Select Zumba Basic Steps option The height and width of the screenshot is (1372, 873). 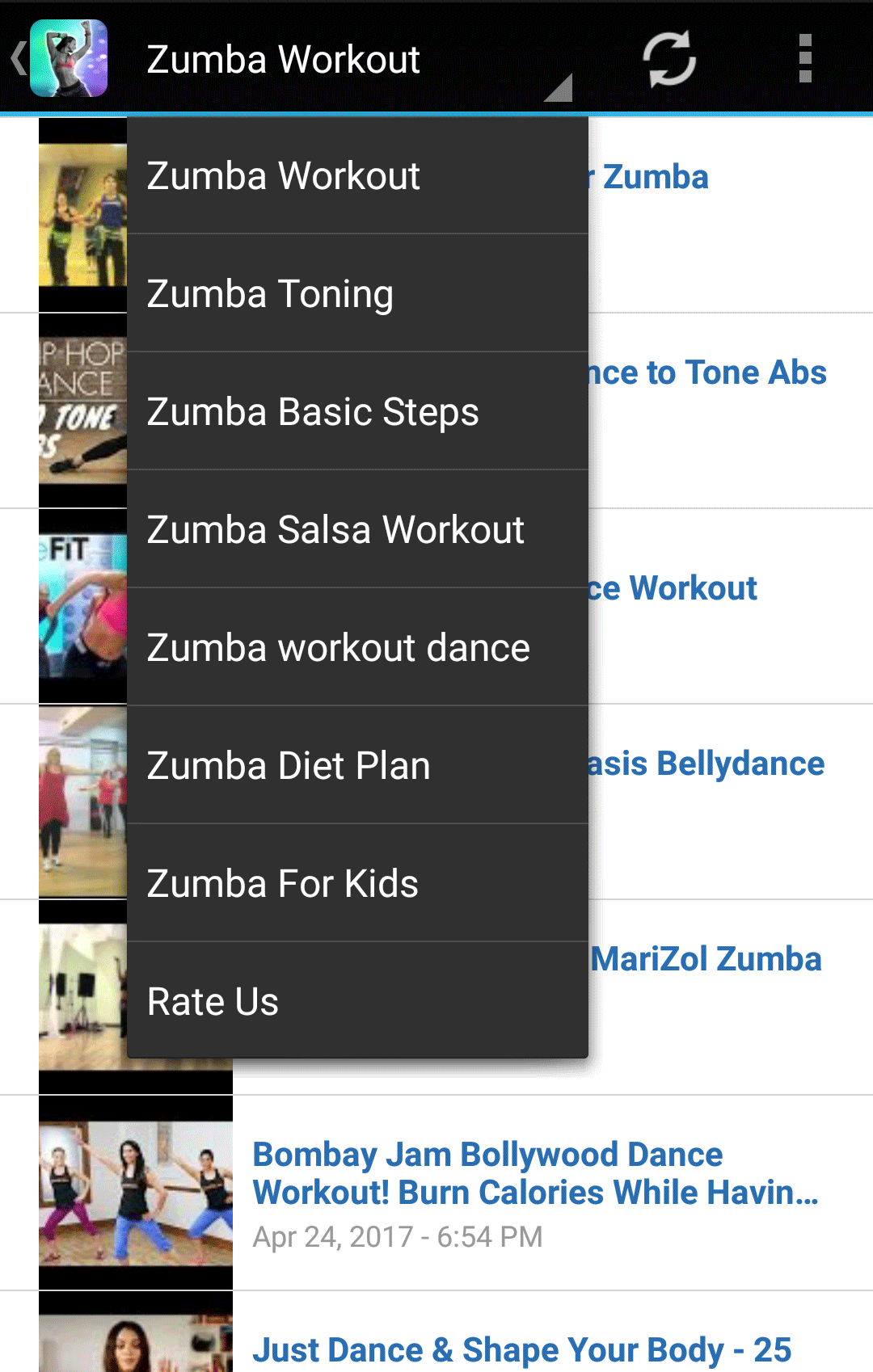357,412
